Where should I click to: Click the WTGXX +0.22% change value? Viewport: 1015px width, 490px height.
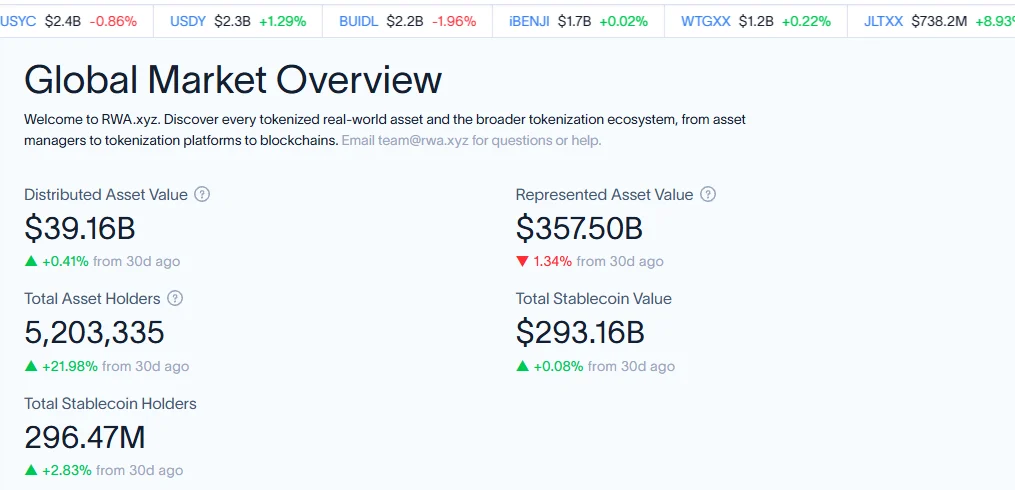pyautogui.click(x=806, y=21)
